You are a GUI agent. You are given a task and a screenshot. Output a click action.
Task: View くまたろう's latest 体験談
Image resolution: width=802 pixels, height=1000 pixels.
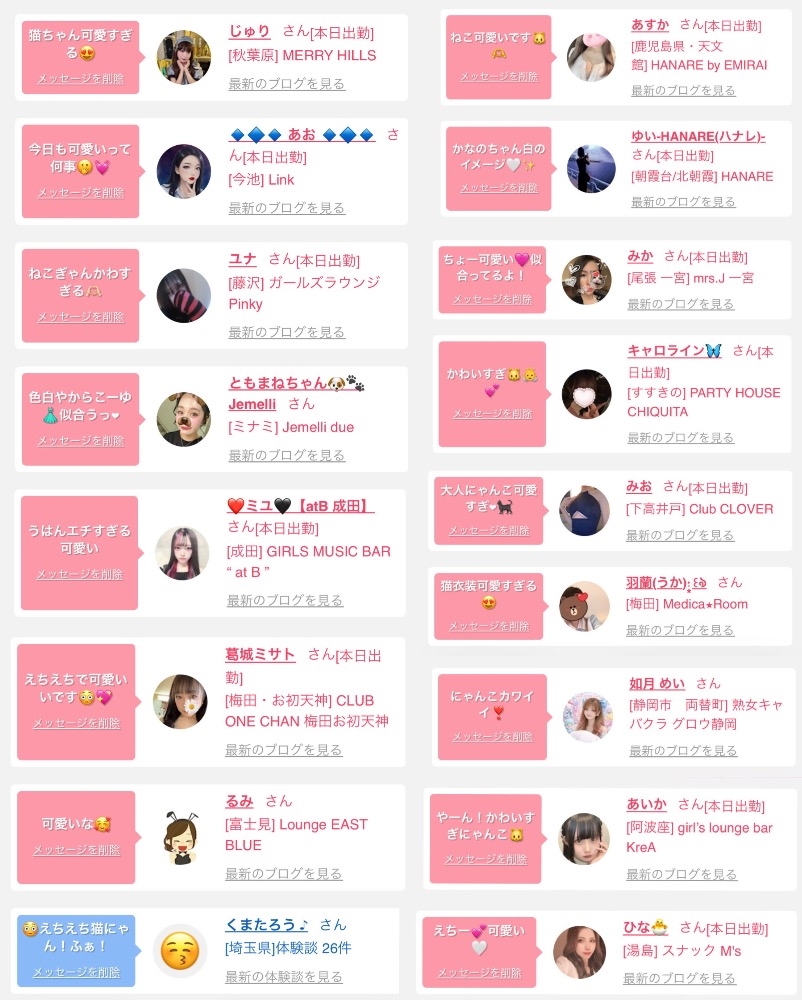click(x=284, y=976)
